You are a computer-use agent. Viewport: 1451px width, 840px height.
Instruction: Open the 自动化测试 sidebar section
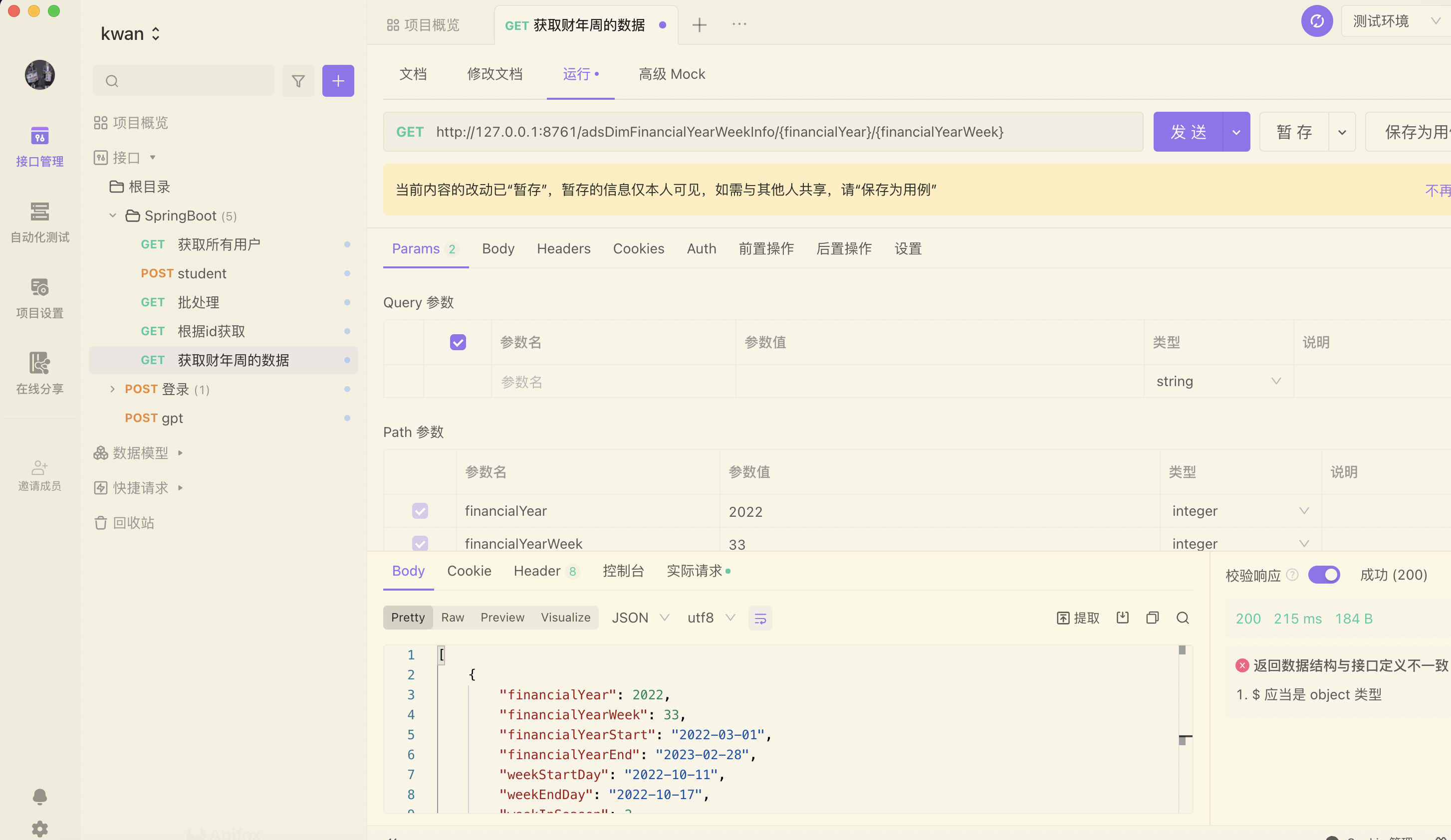(39, 222)
